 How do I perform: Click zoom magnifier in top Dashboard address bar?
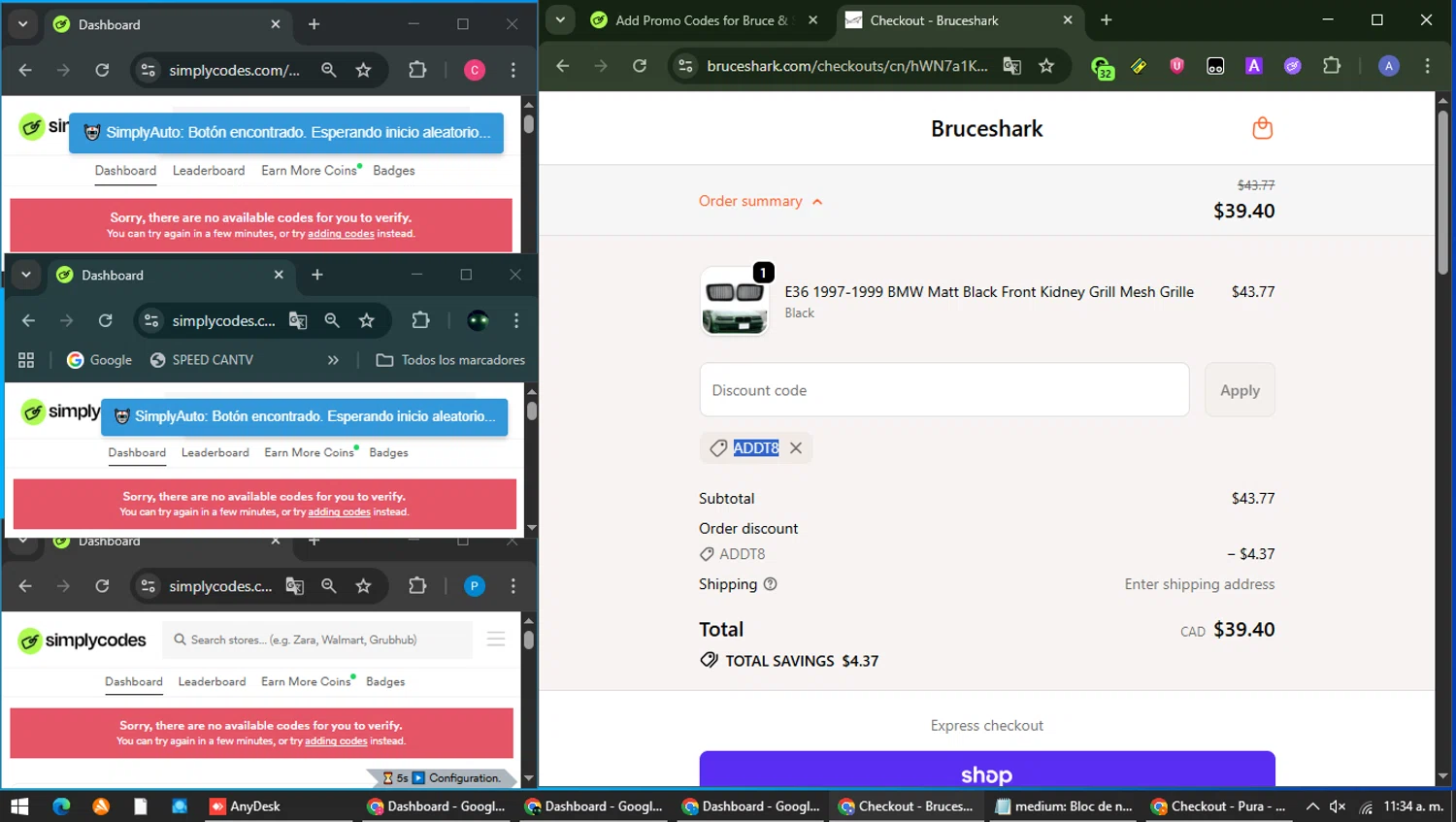(329, 70)
